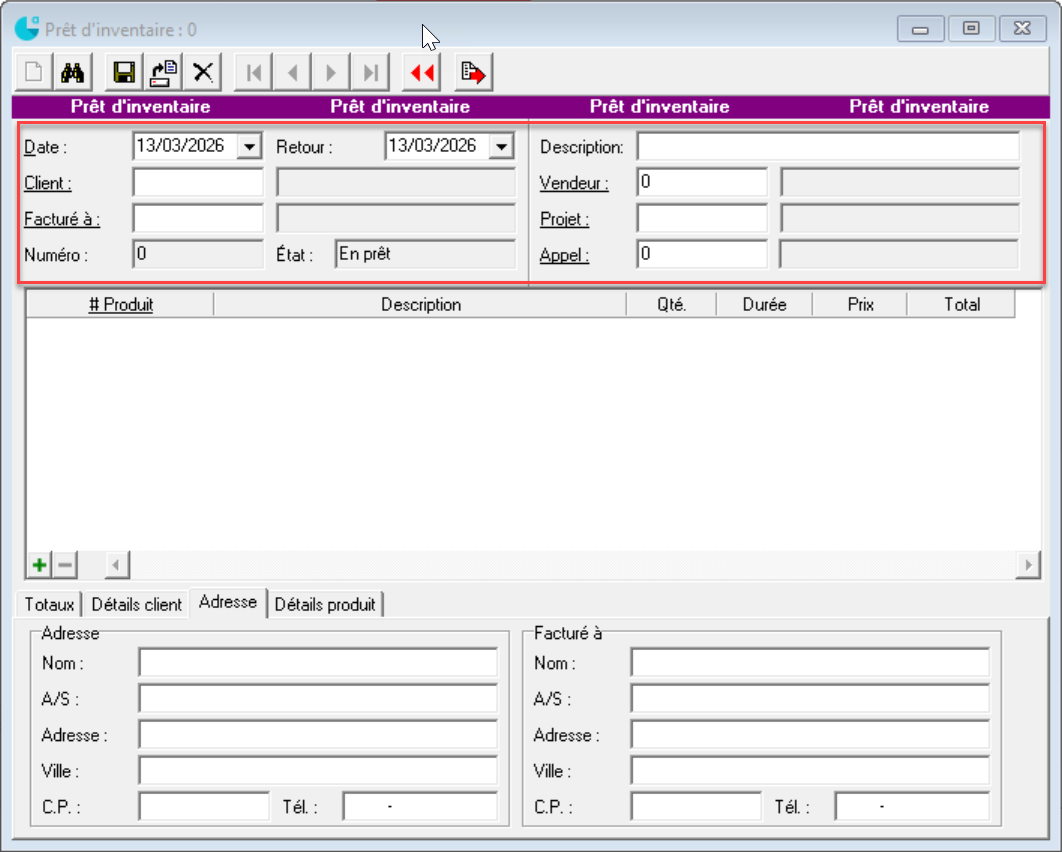Screen dimensions: 1062x852
Task: Focus the Projet input field
Action: click(701, 218)
